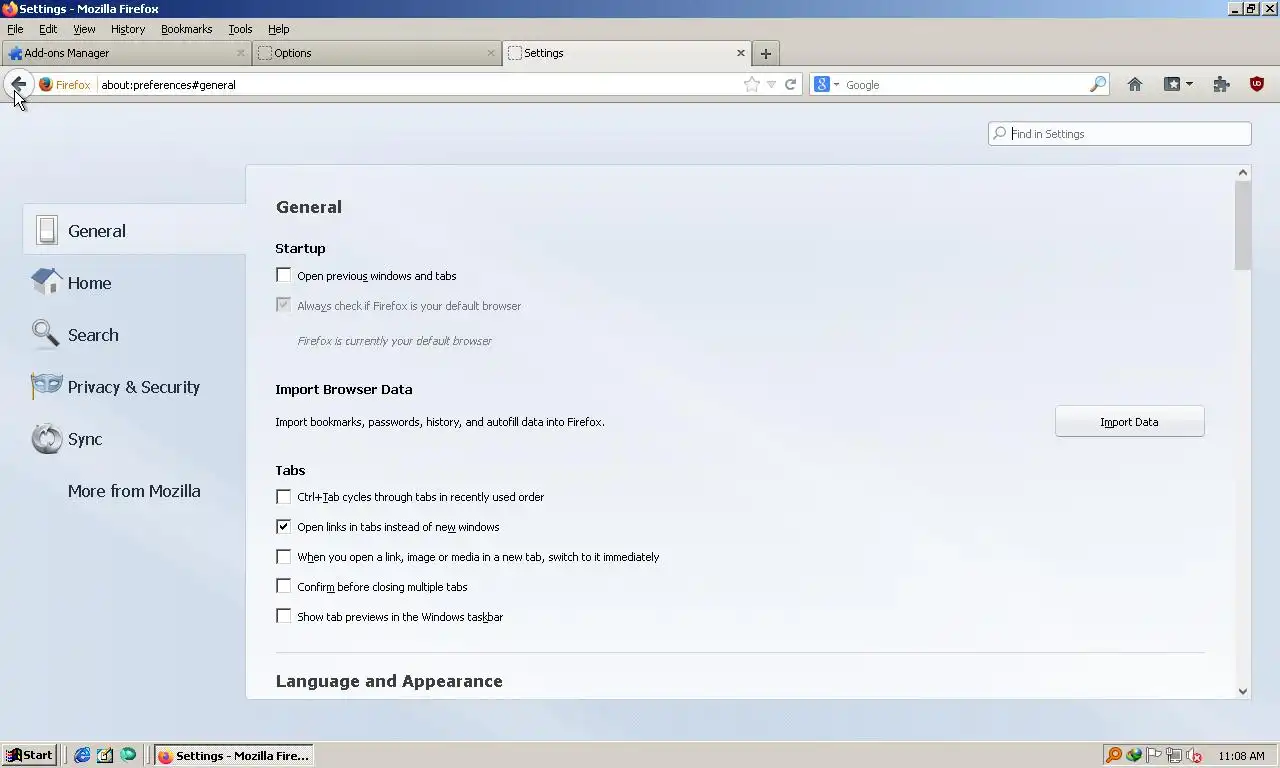This screenshot has width=1280, height=768.
Task: Open the History menu
Action: coord(128,29)
